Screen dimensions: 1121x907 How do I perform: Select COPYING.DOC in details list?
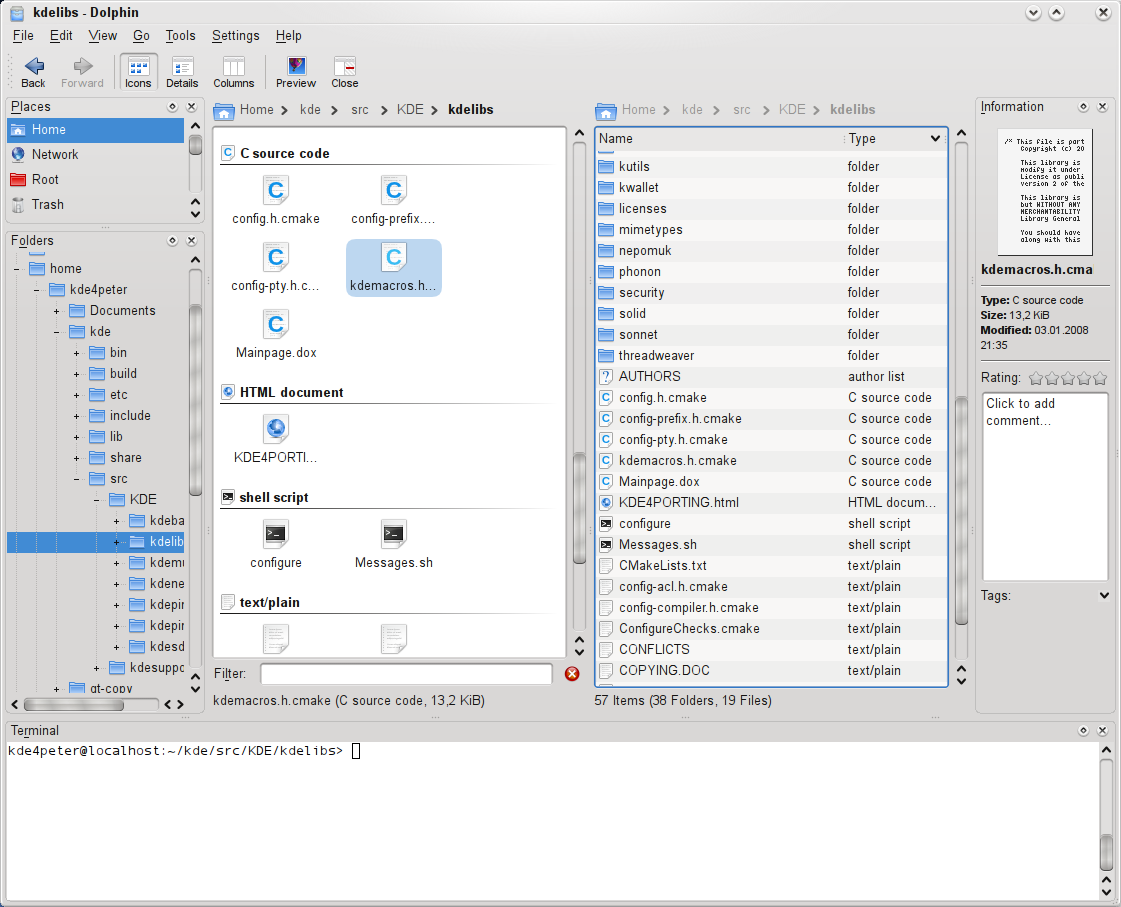(x=771, y=670)
